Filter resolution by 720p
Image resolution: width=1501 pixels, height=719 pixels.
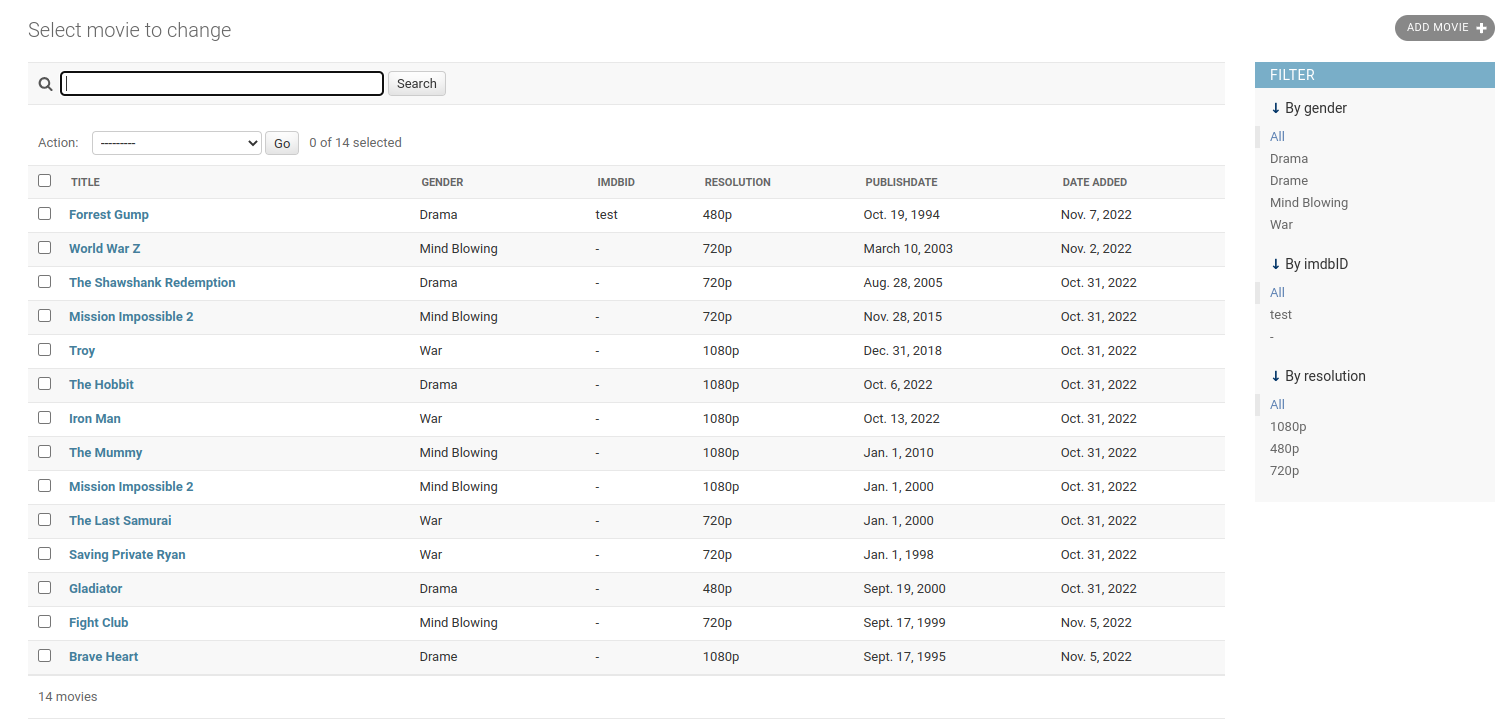click(1285, 471)
